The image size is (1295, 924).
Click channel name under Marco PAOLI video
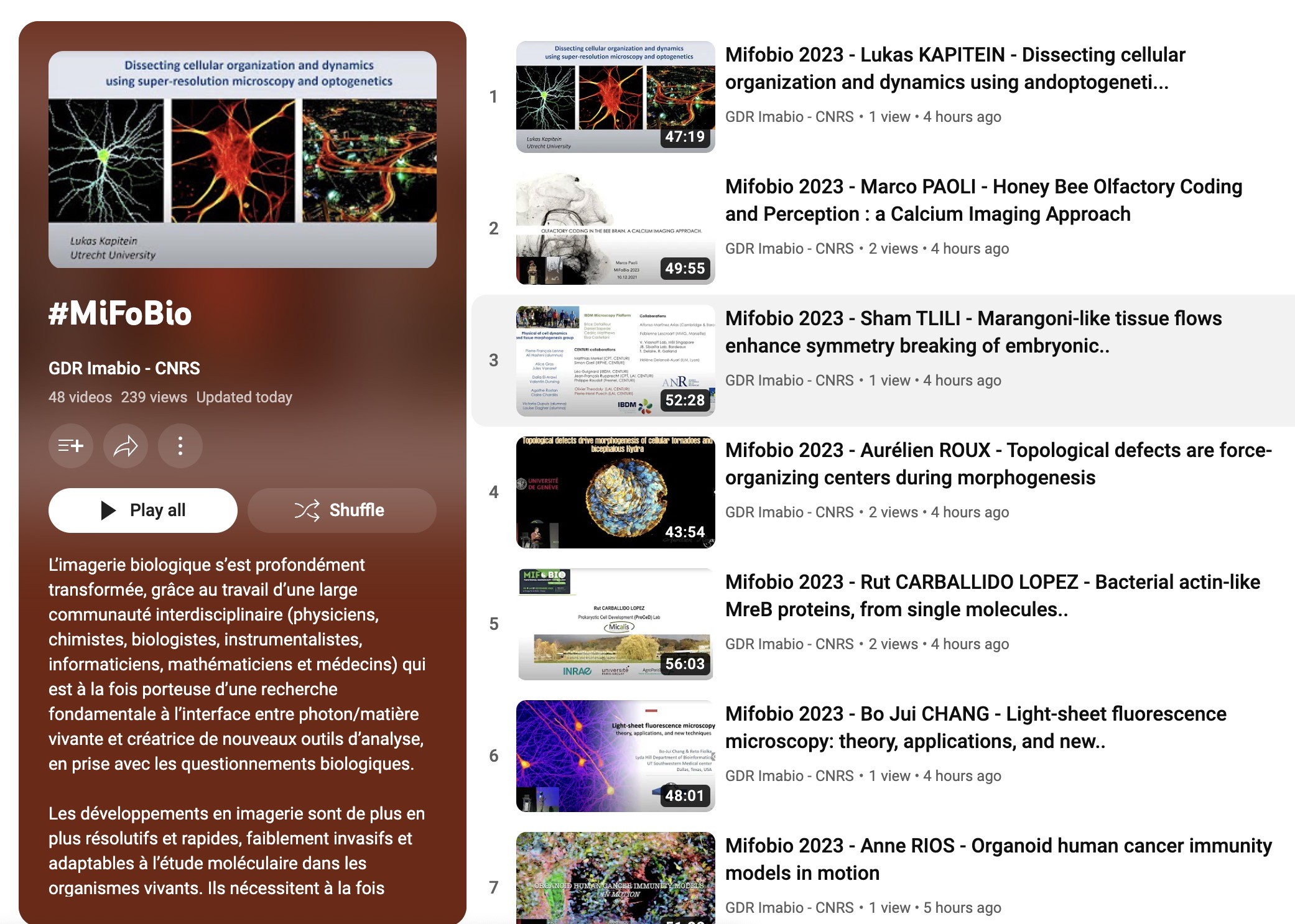click(789, 249)
